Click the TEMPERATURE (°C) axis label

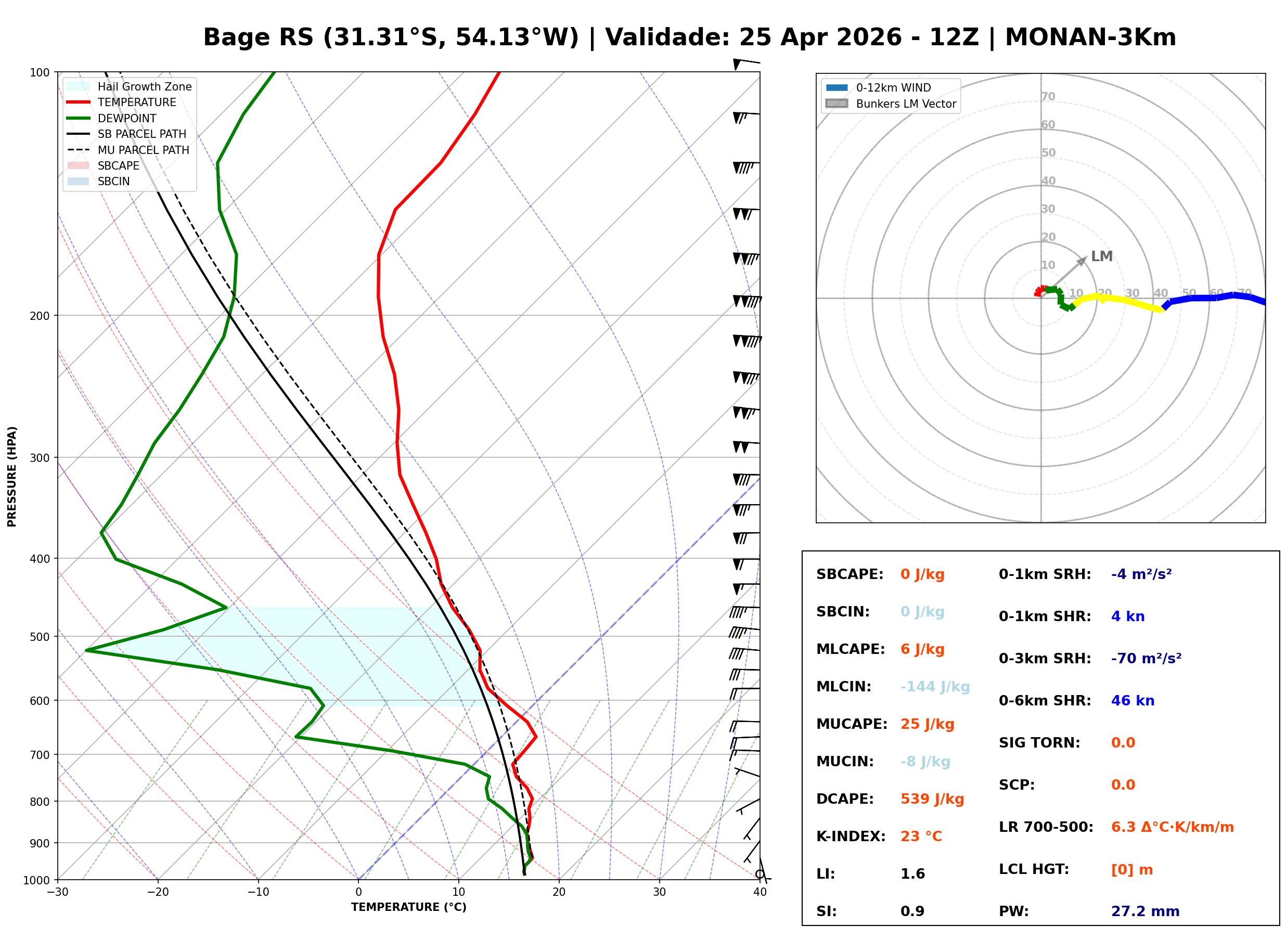(408, 907)
